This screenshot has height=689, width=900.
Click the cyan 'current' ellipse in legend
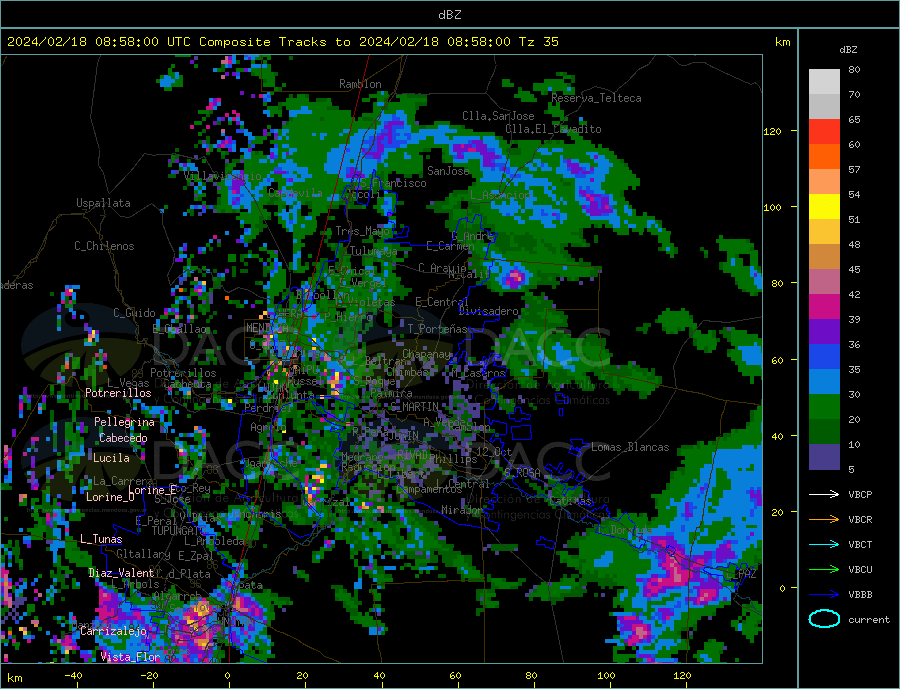point(824,619)
